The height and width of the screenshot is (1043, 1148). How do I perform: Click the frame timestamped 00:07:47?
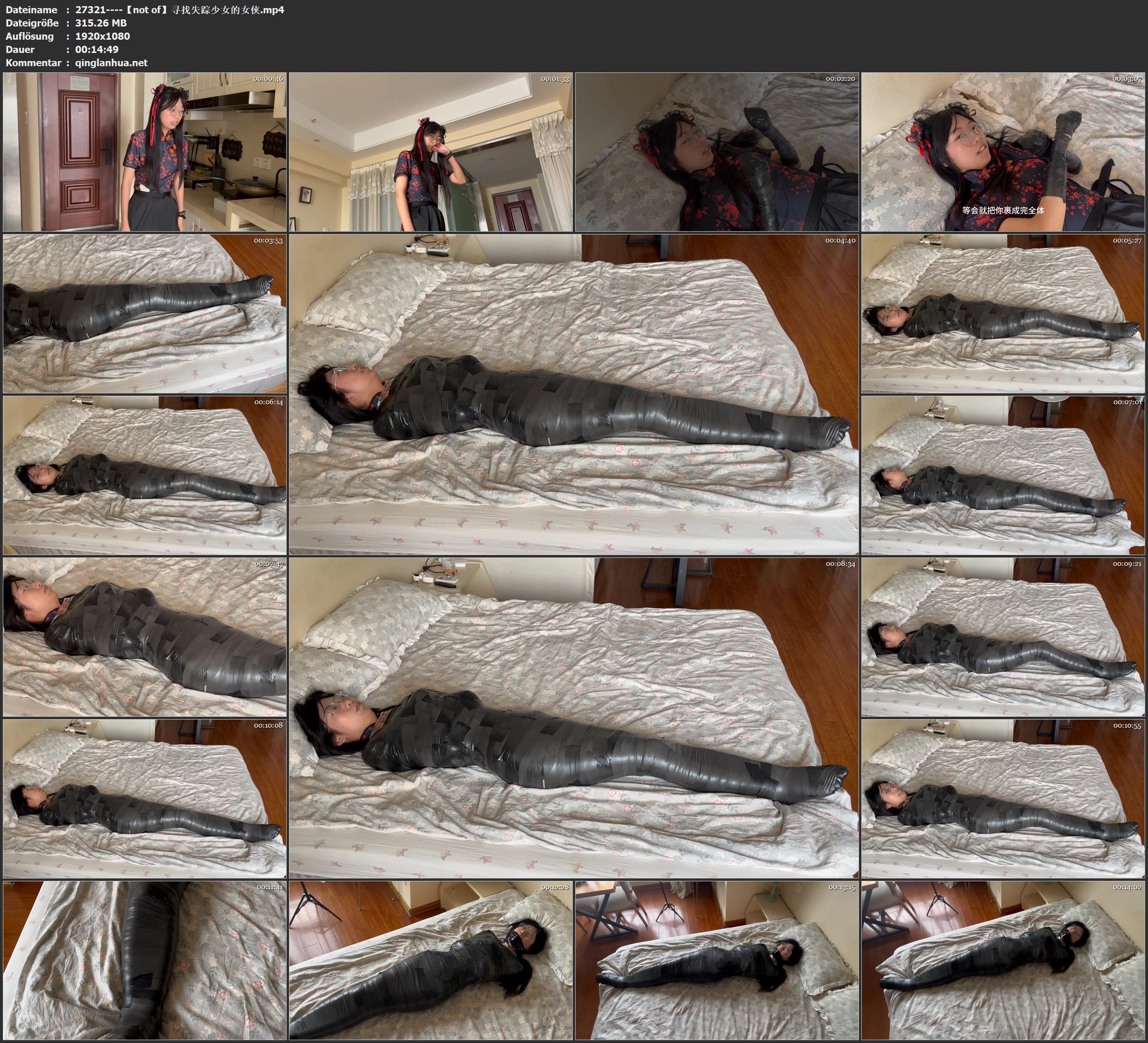(x=145, y=637)
